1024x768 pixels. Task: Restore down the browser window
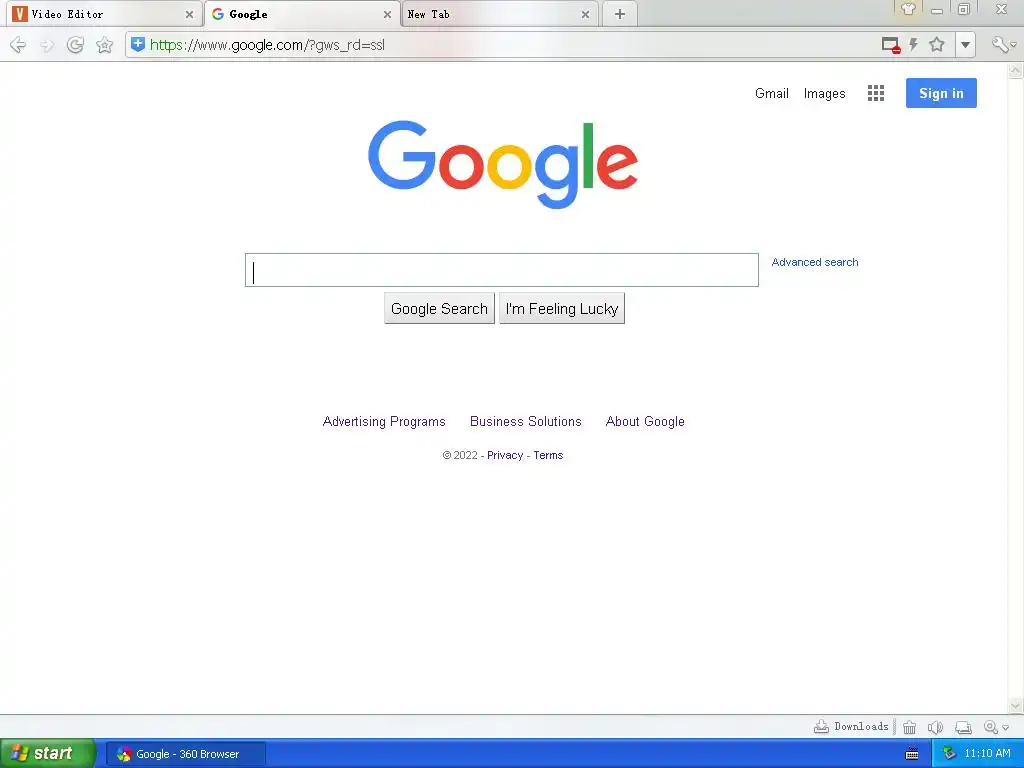tap(963, 9)
